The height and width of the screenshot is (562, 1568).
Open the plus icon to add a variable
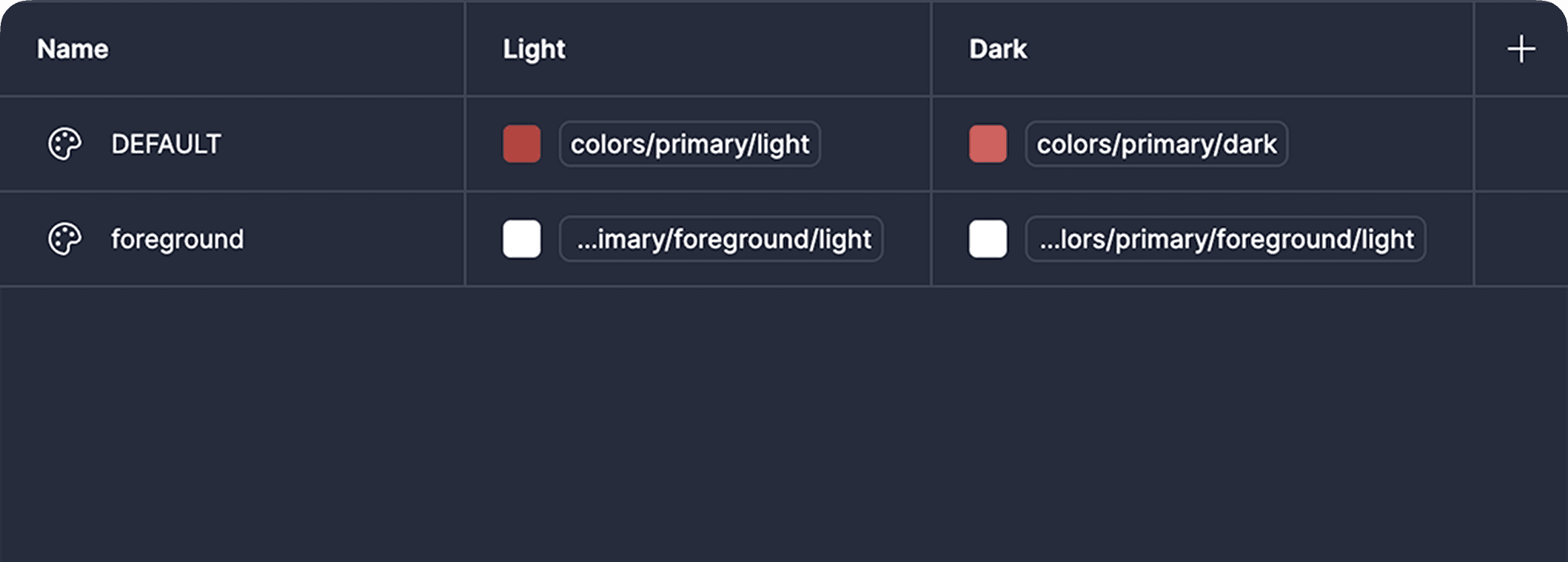(x=1521, y=49)
